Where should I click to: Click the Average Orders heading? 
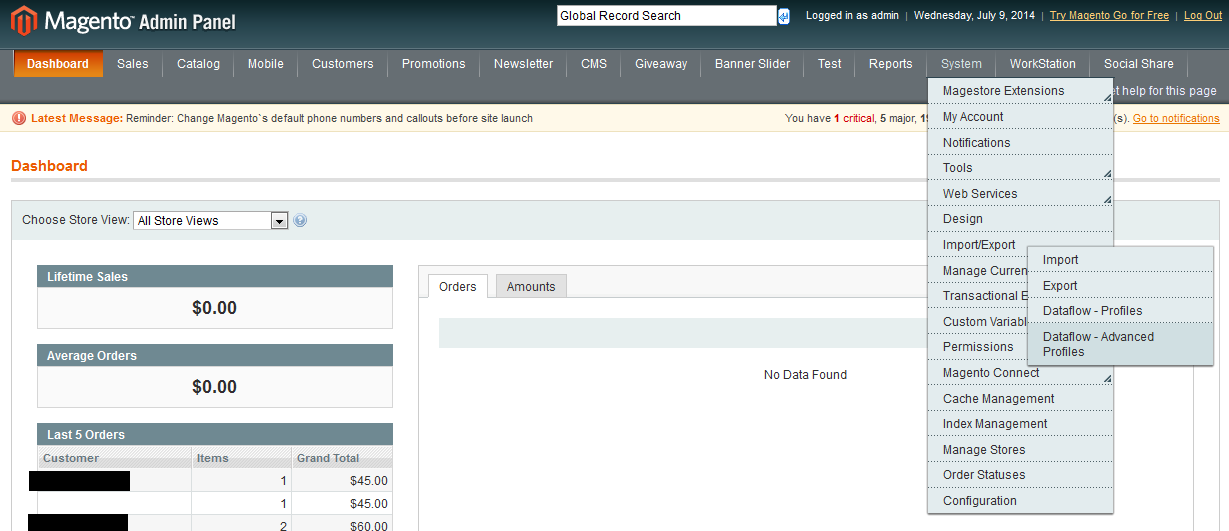pos(215,356)
